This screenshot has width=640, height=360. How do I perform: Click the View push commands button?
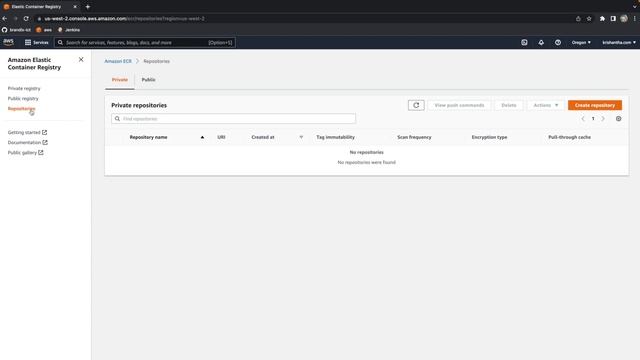[459, 105]
